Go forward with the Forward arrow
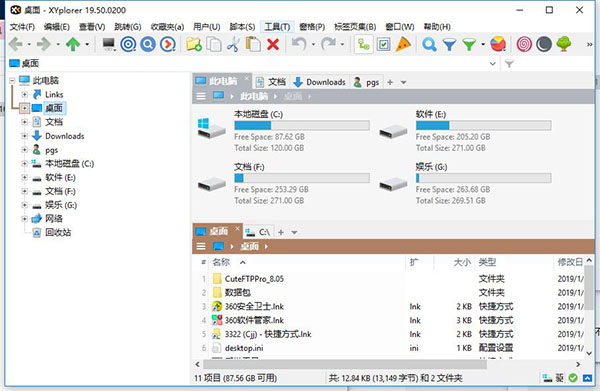This screenshot has width=600, height=391. click(x=44, y=44)
